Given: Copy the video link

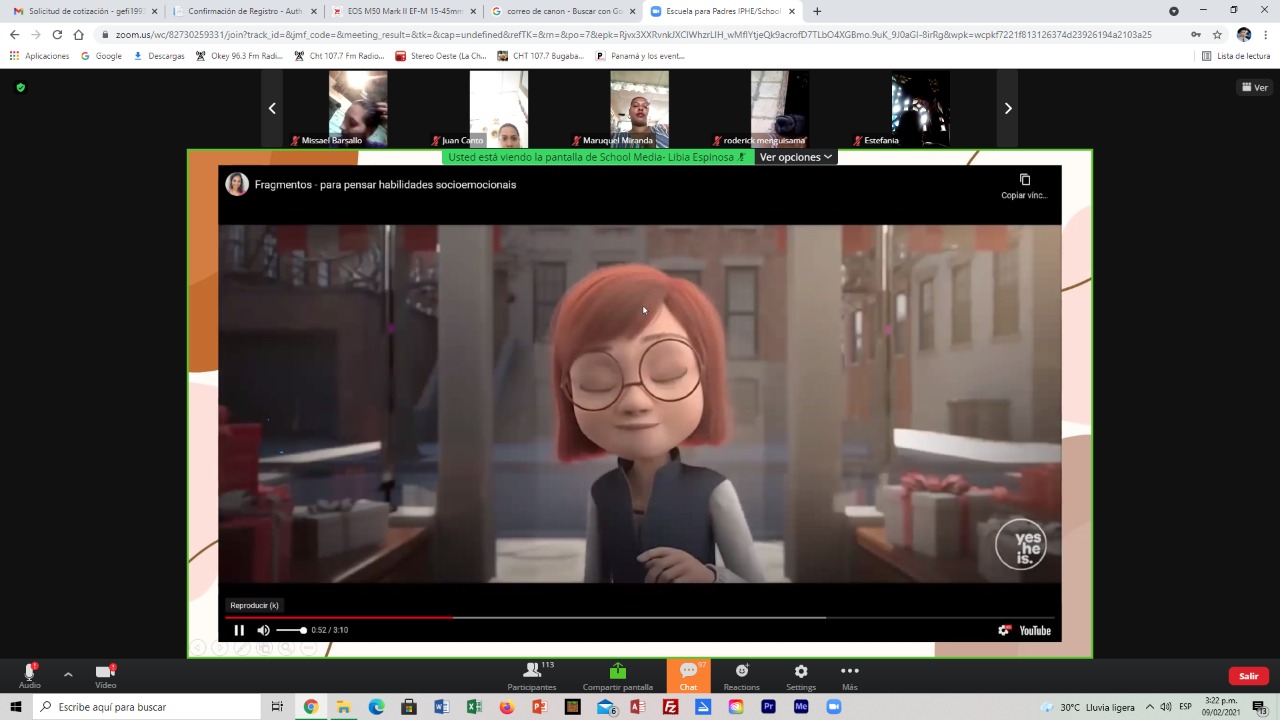Looking at the screenshot, I should (1024, 185).
